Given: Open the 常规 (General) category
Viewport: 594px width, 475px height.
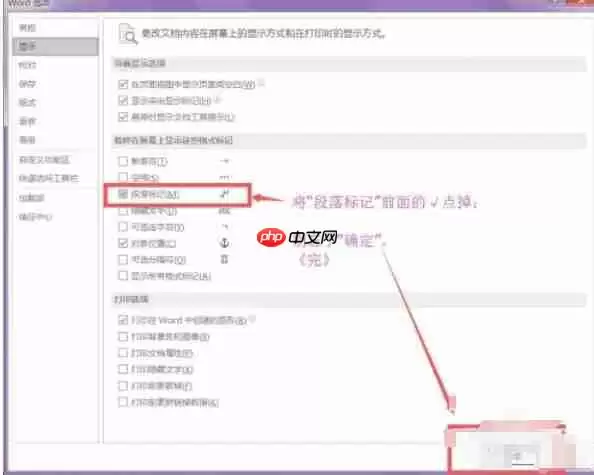Looking at the screenshot, I should pos(27,28).
